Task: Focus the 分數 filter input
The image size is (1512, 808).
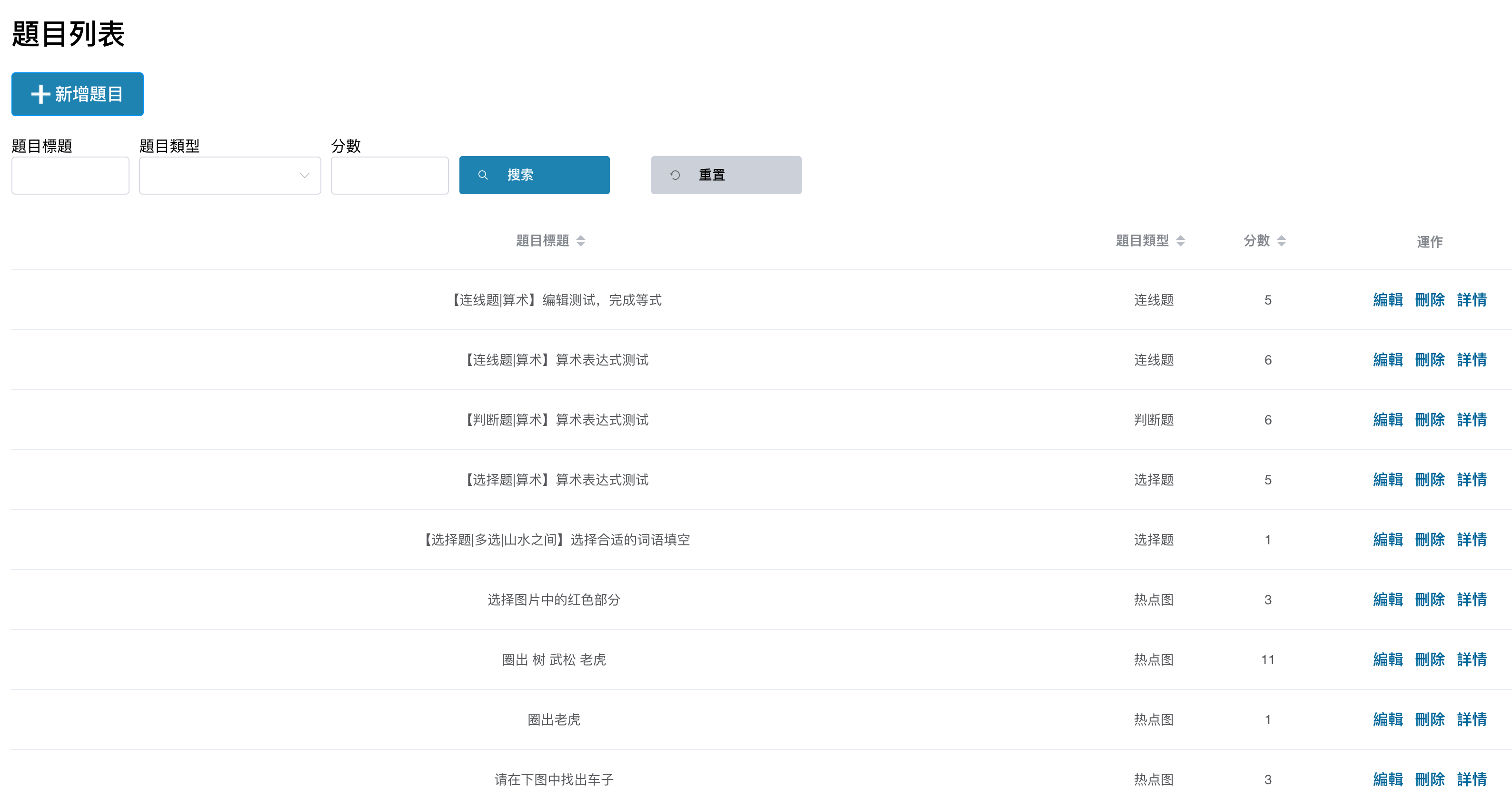Action: tap(390, 175)
